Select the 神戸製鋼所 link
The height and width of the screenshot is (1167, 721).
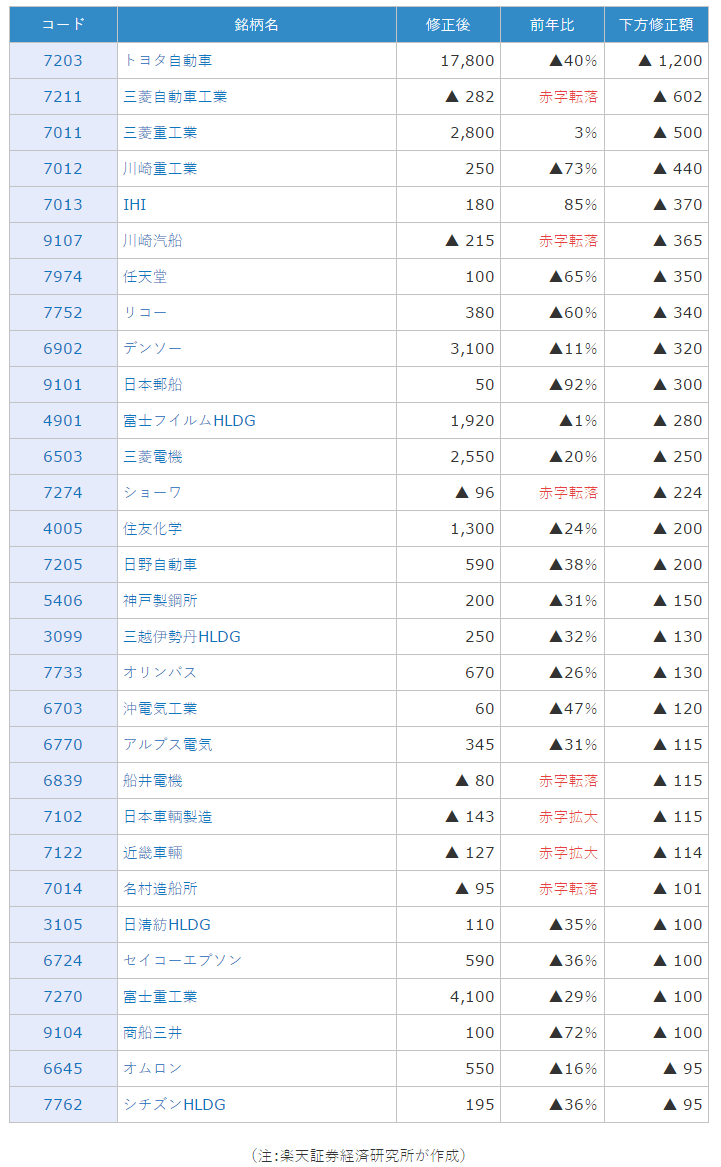[x=160, y=601]
